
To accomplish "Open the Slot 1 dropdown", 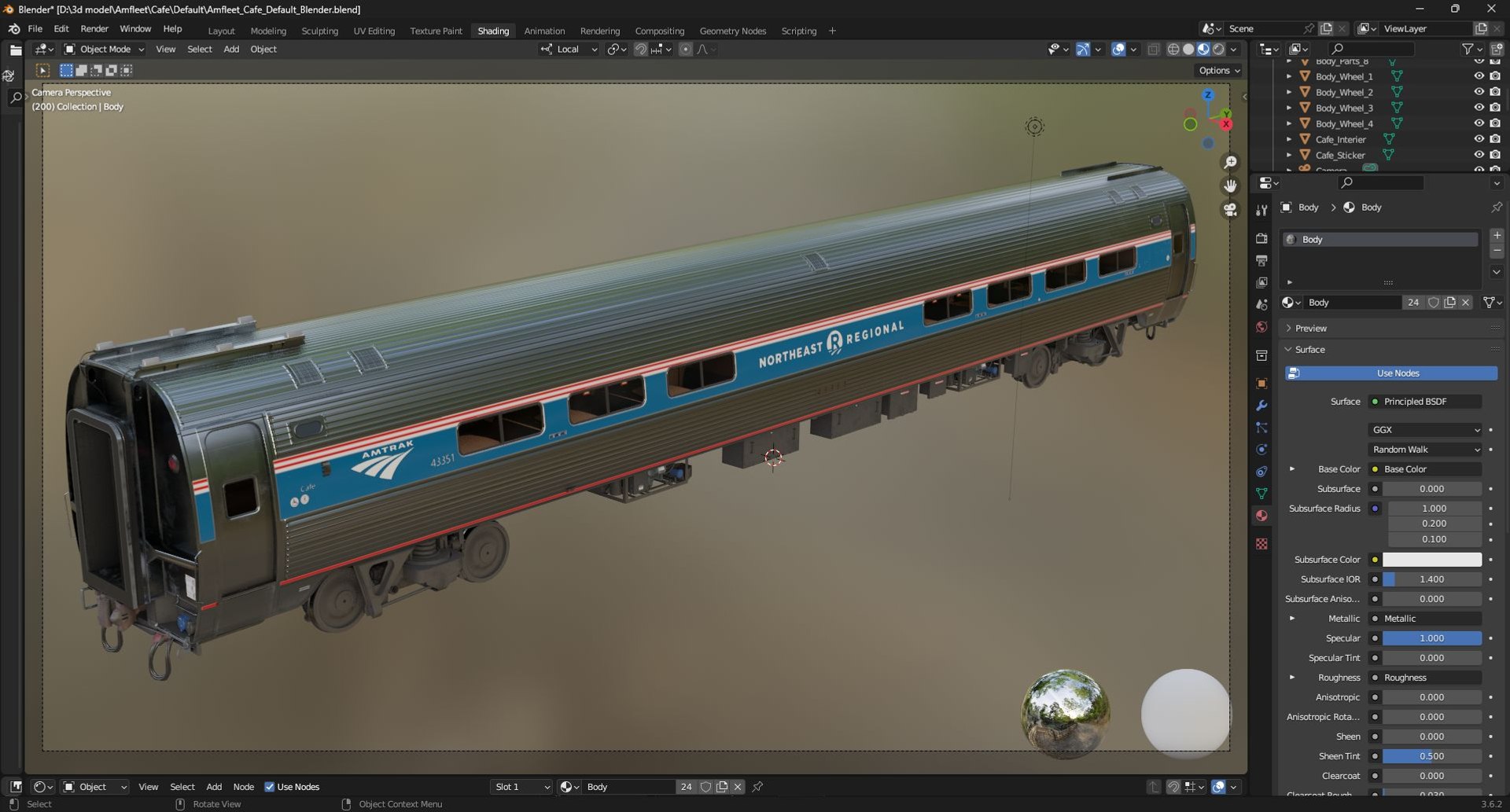I will pyautogui.click(x=521, y=787).
